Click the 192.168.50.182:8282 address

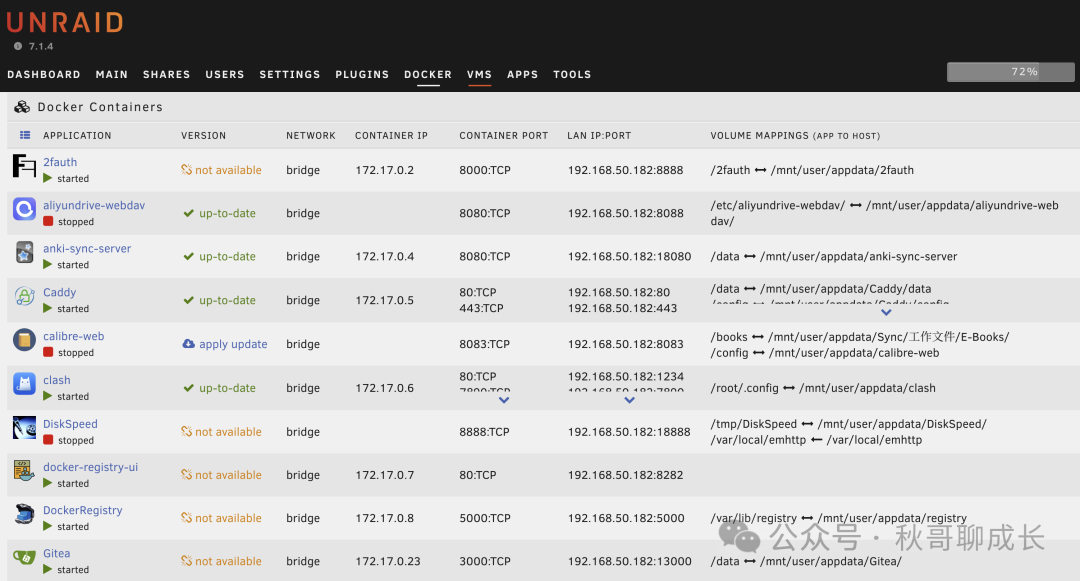(x=625, y=474)
